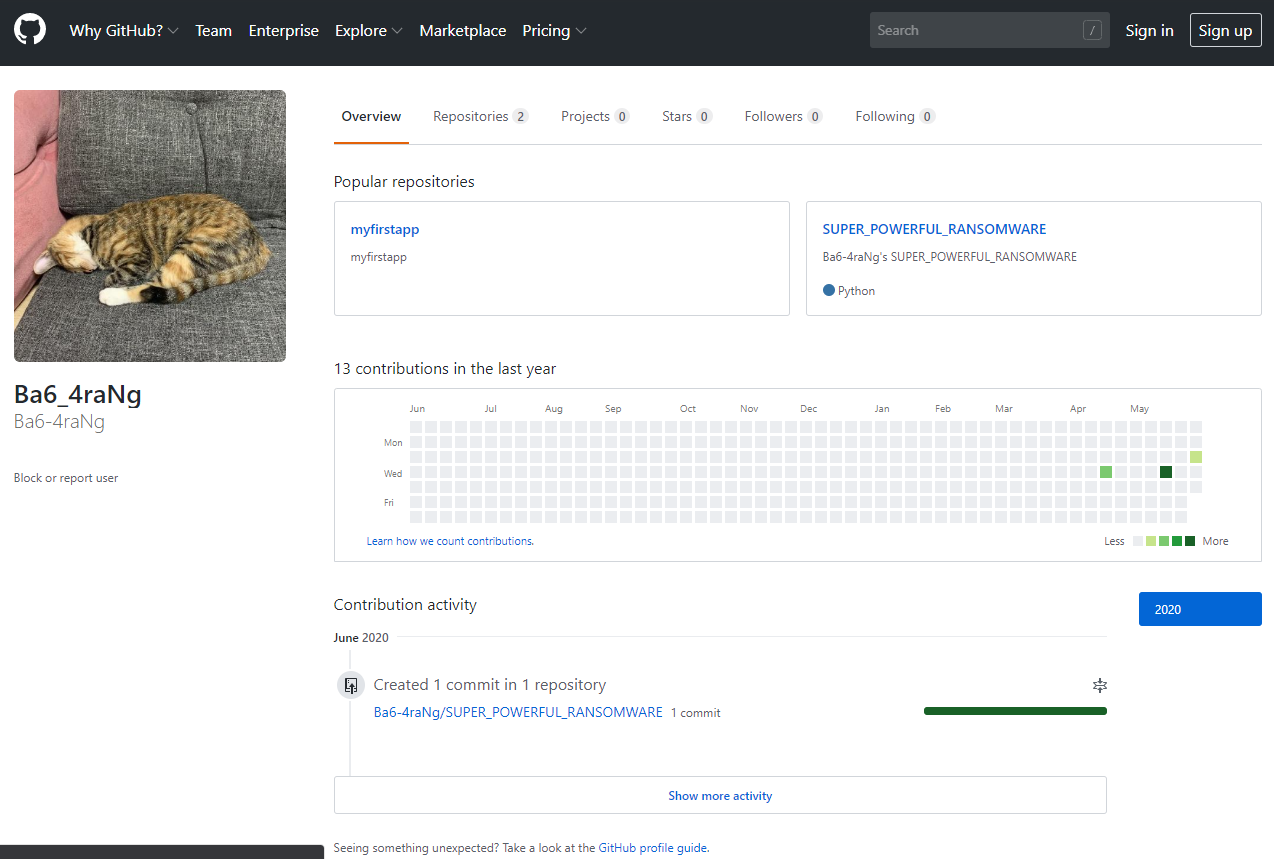Click the Ba6_4raNg profile name heading

(x=78, y=394)
